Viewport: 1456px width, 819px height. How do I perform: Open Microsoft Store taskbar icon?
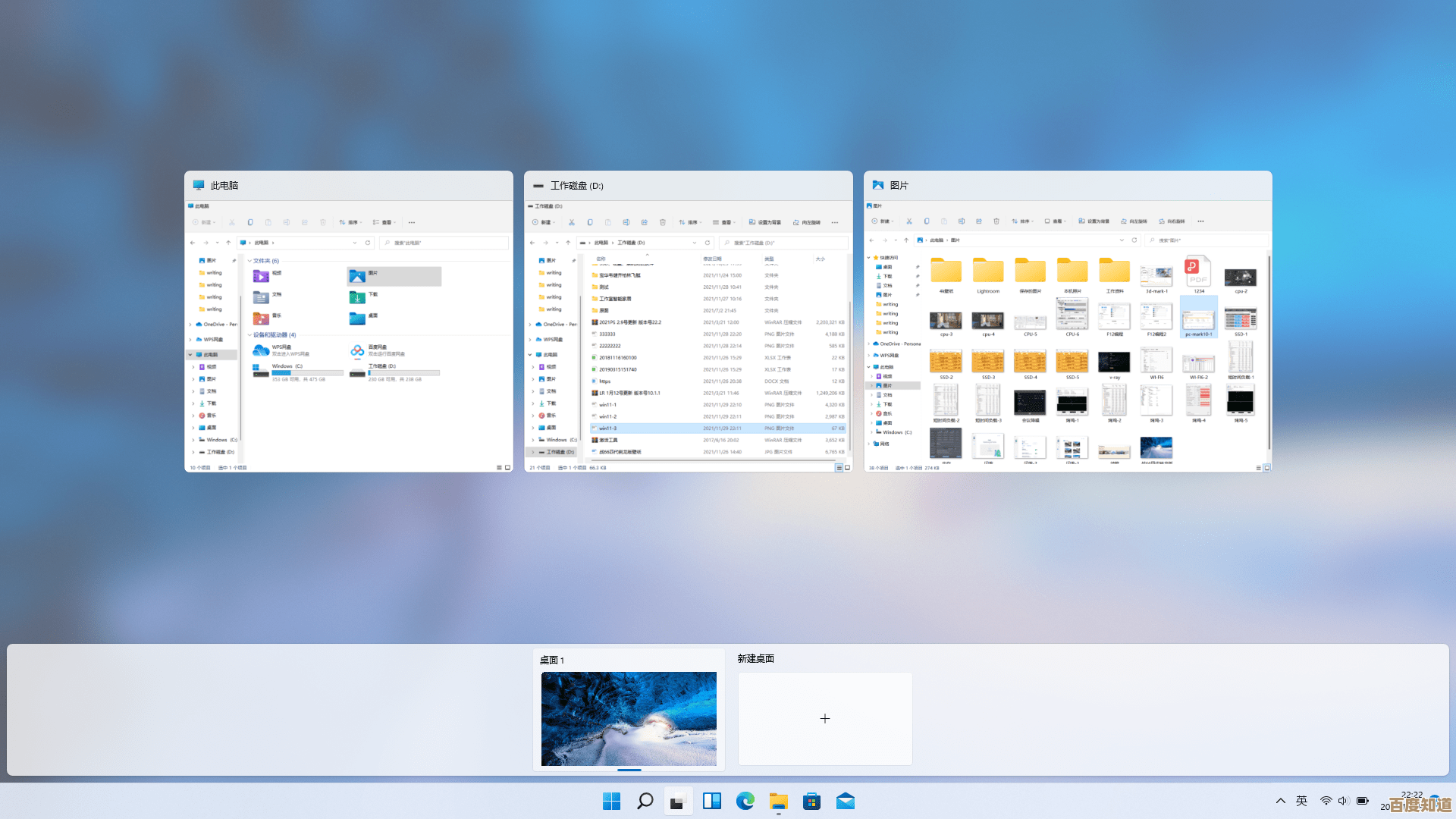point(812,801)
